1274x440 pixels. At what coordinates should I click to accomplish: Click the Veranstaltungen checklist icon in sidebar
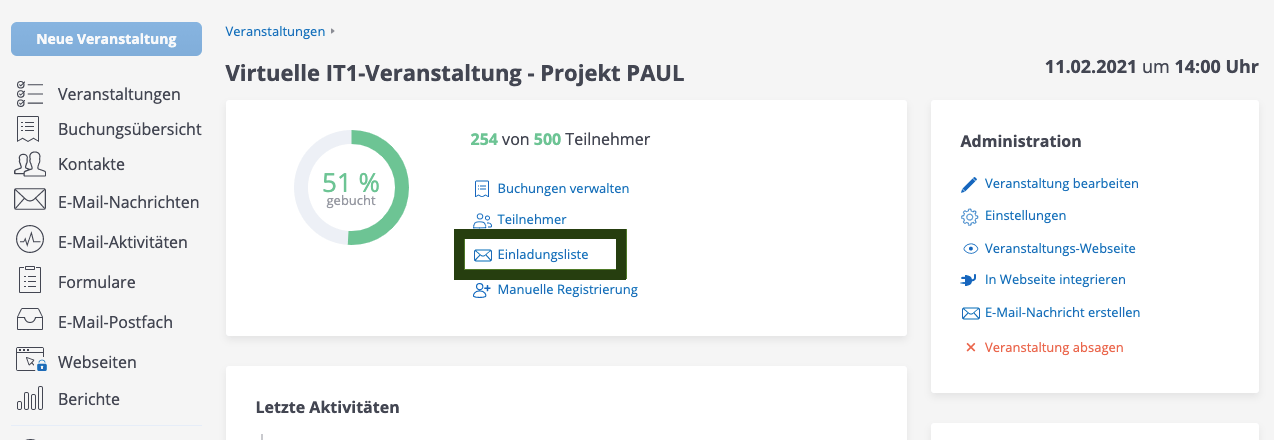coord(29,94)
